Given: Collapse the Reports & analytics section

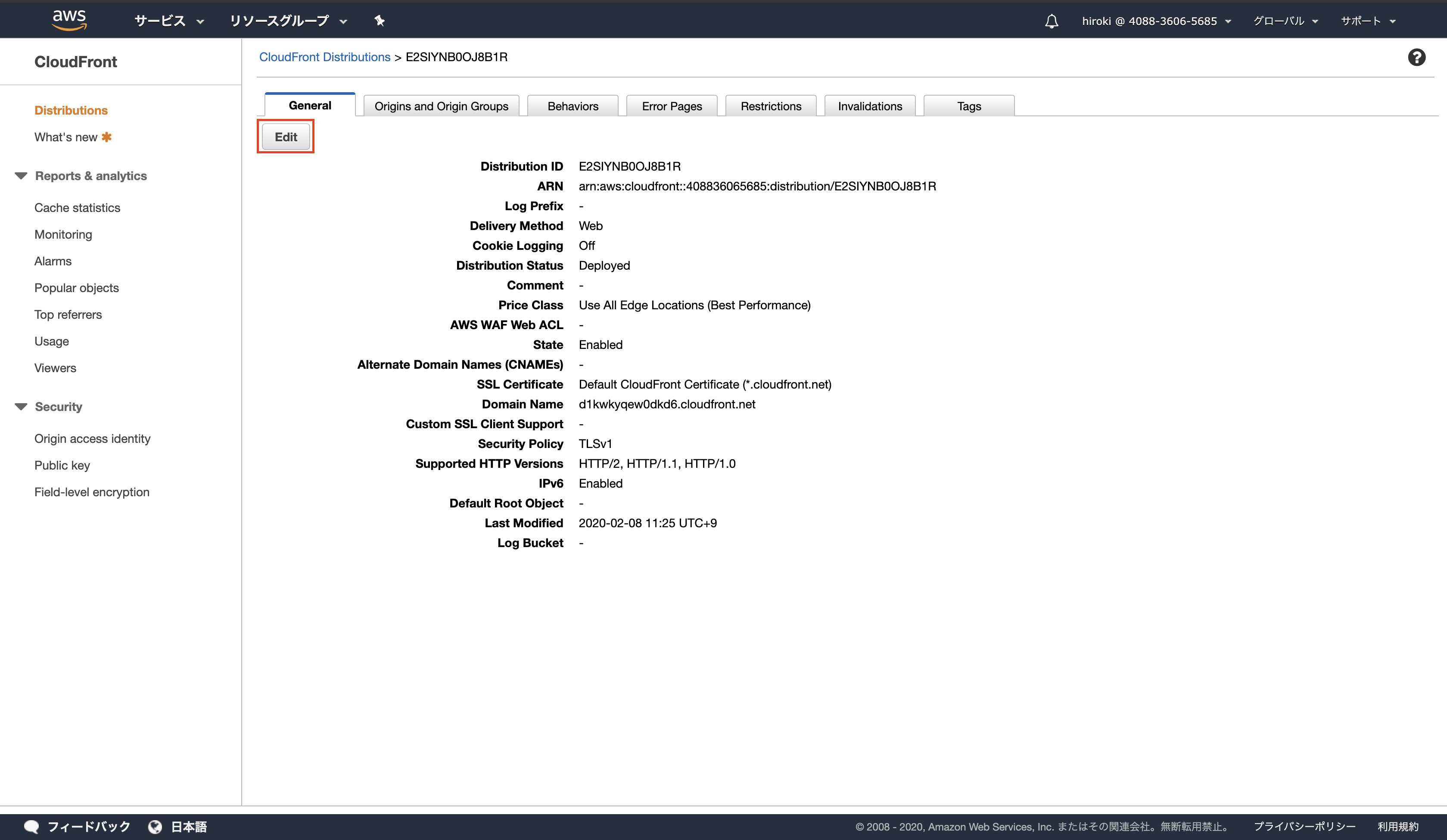Looking at the screenshot, I should [21, 176].
